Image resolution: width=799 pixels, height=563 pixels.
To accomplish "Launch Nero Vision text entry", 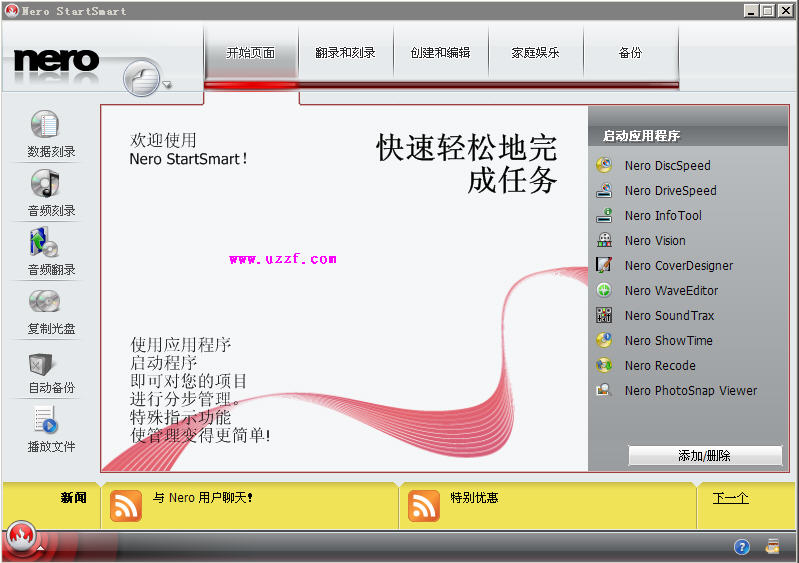I will tap(655, 240).
